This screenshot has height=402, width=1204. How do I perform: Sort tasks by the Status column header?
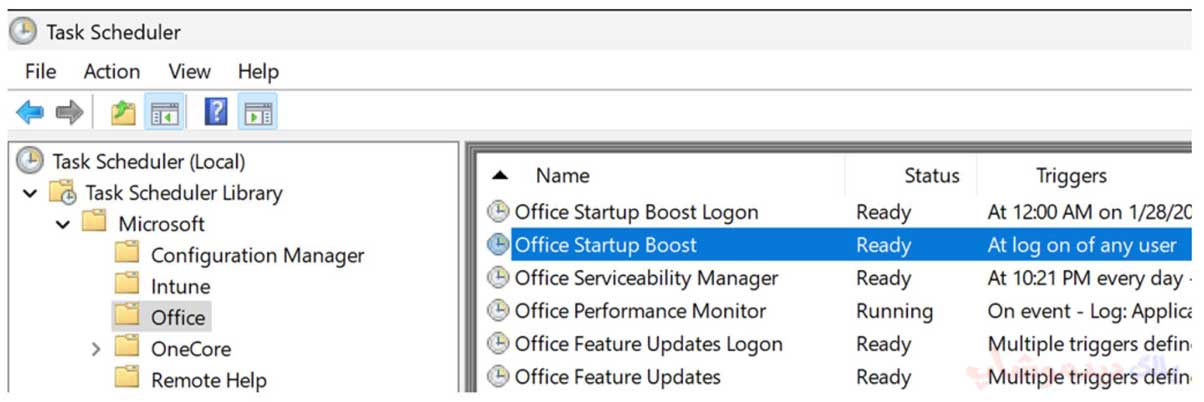(x=932, y=176)
